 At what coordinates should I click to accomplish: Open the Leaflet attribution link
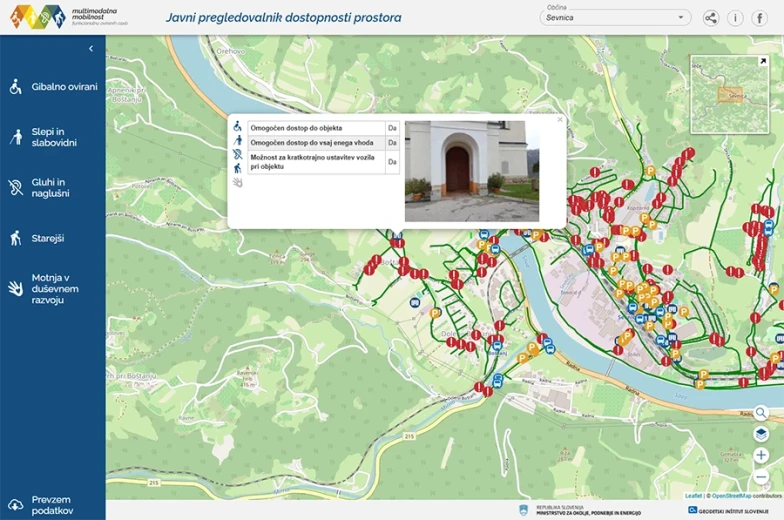coord(694,496)
